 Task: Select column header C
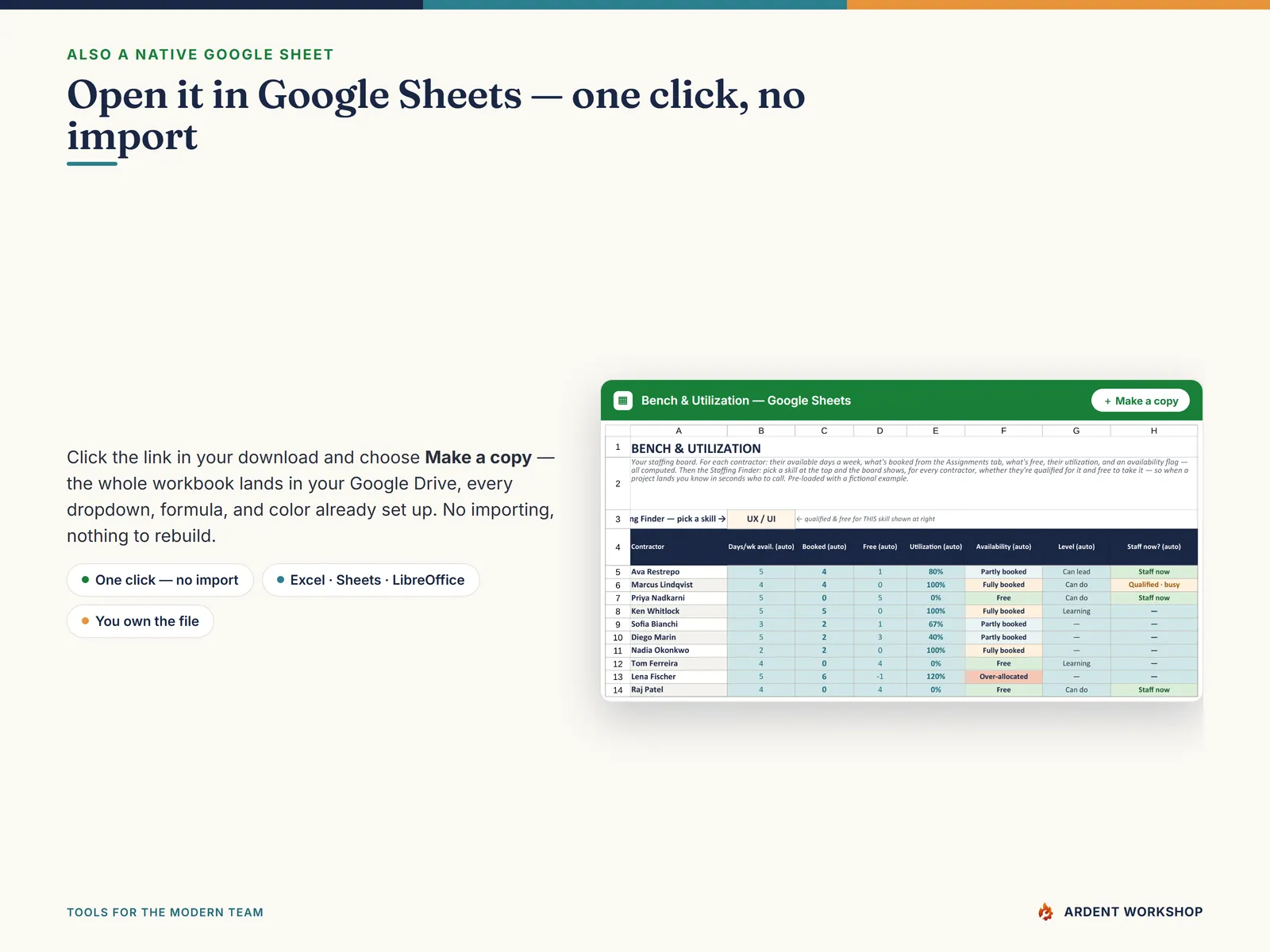[x=824, y=431]
